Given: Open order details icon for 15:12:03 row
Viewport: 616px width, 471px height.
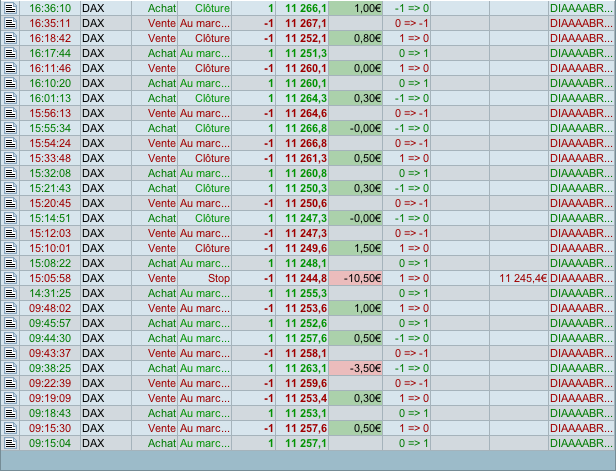Looking at the screenshot, I should pos(11,233).
